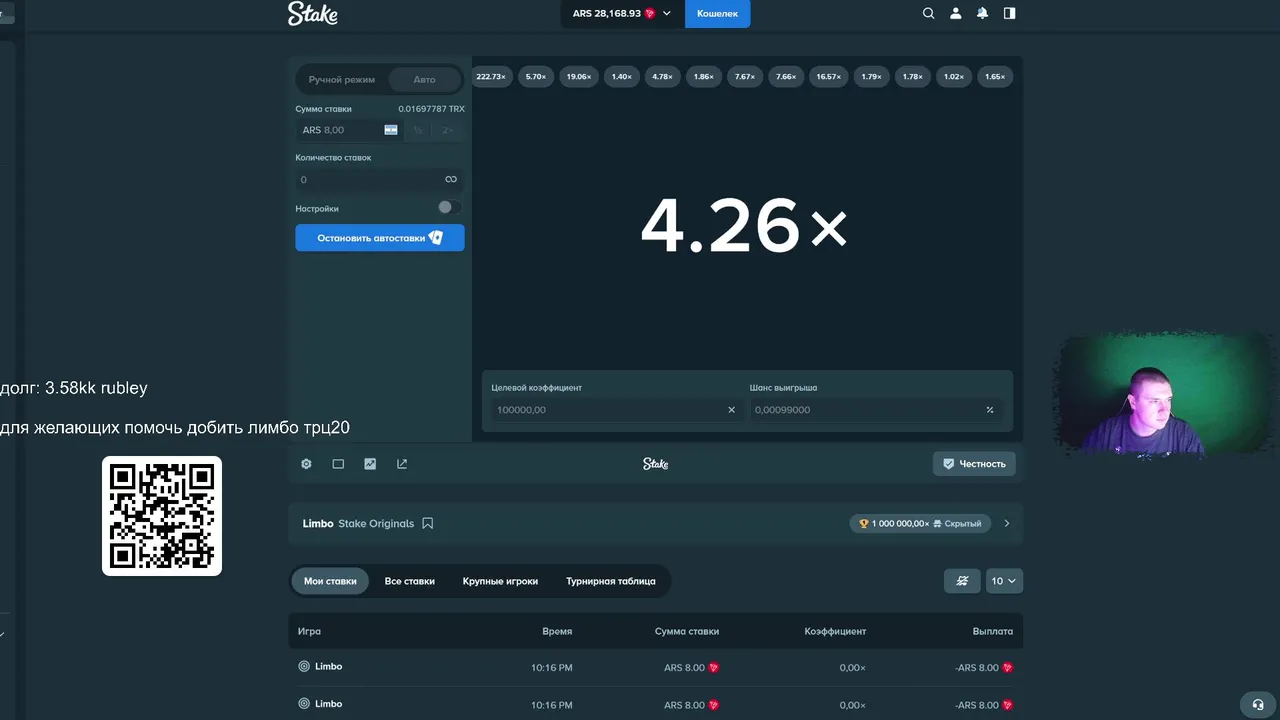Viewport: 1280px width, 720px height.
Task: Switch to theatre mode icon
Action: tap(338, 464)
